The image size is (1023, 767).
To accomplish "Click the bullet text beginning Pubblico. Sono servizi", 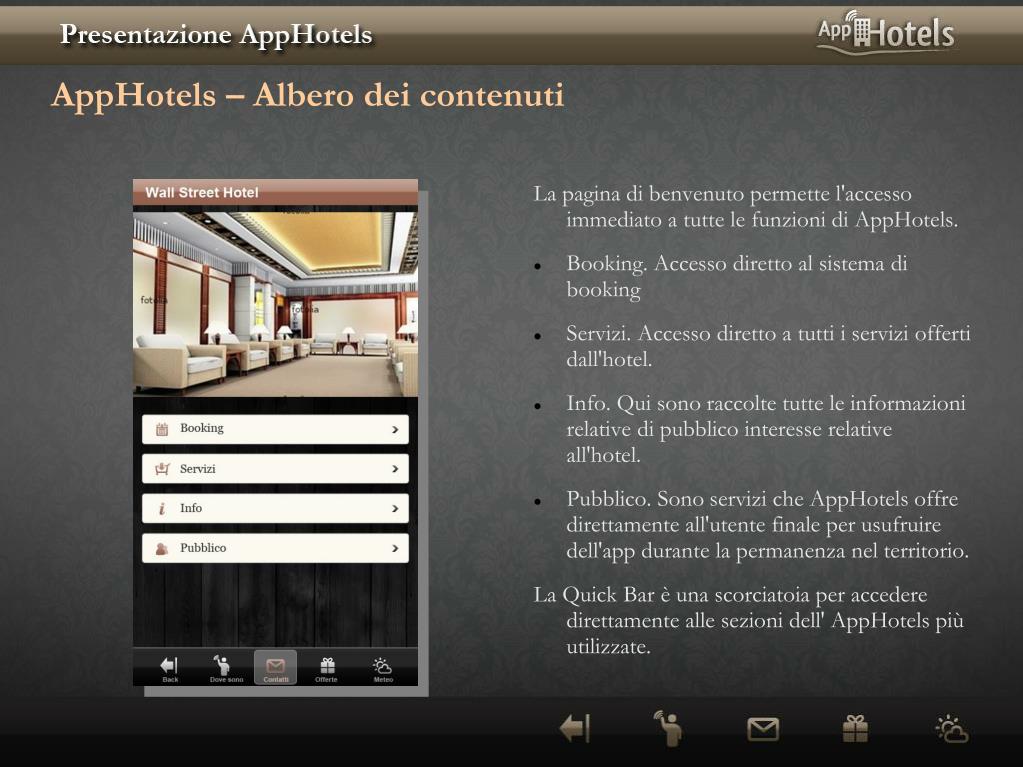I will click(767, 525).
